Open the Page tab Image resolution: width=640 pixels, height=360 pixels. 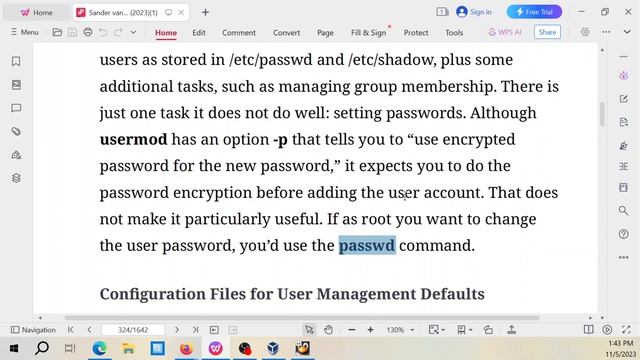325,33
